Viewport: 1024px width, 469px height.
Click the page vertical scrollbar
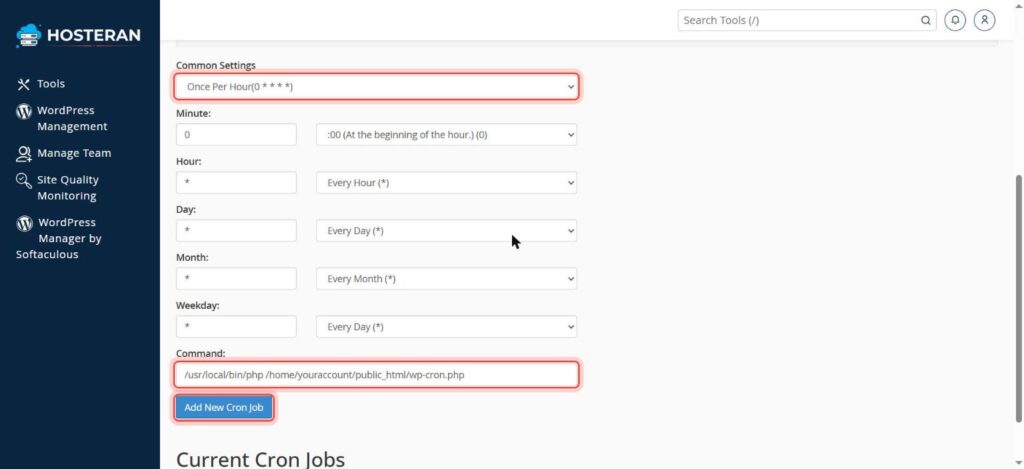(x=1017, y=299)
